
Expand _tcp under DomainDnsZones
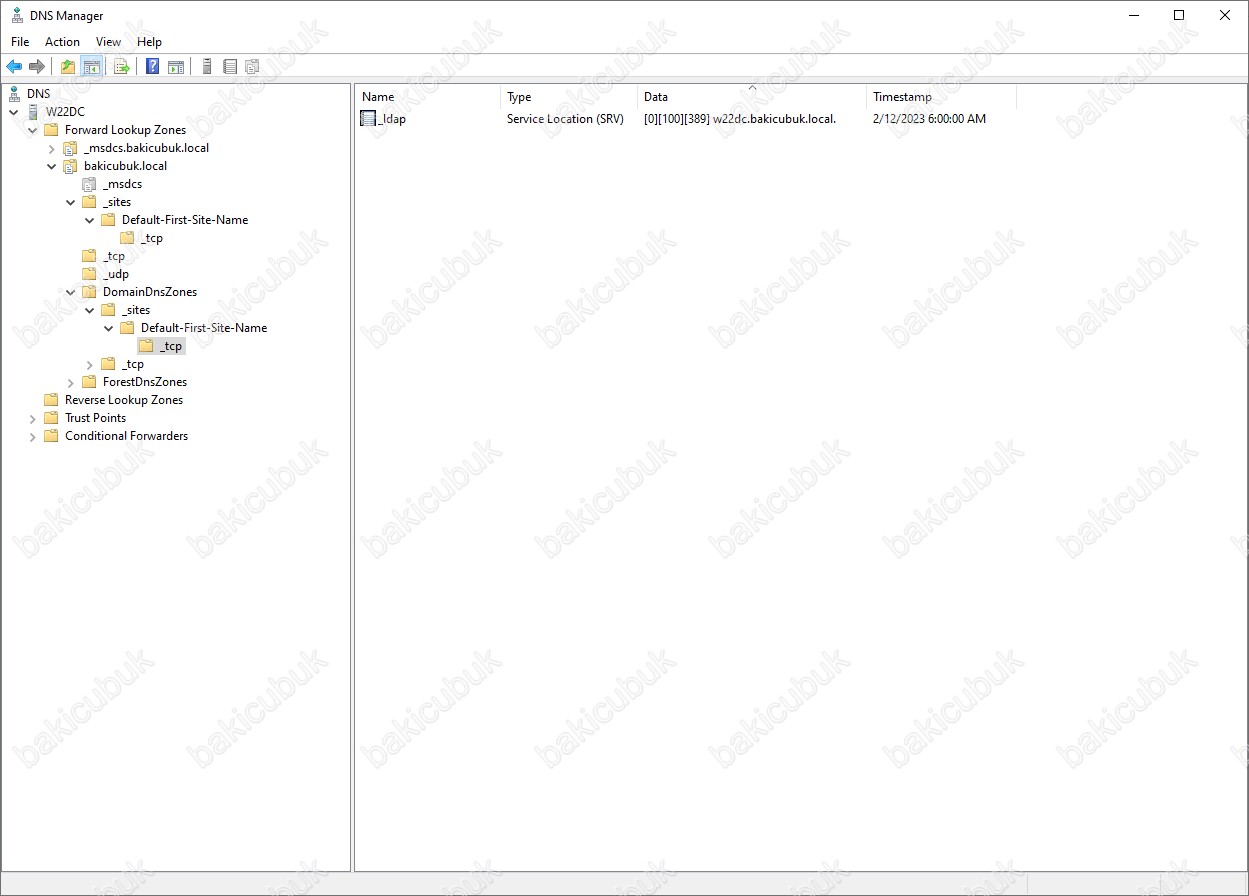(x=90, y=364)
